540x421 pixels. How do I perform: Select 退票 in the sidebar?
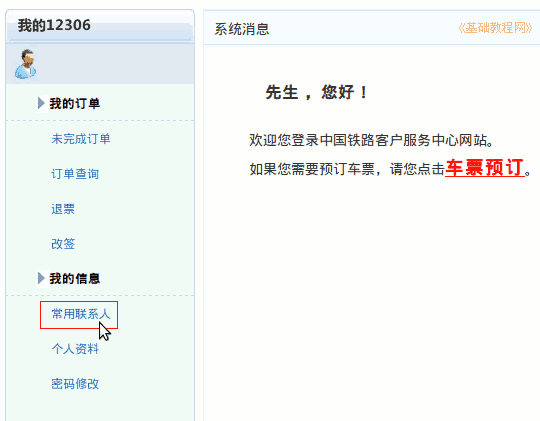[x=63, y=209]
